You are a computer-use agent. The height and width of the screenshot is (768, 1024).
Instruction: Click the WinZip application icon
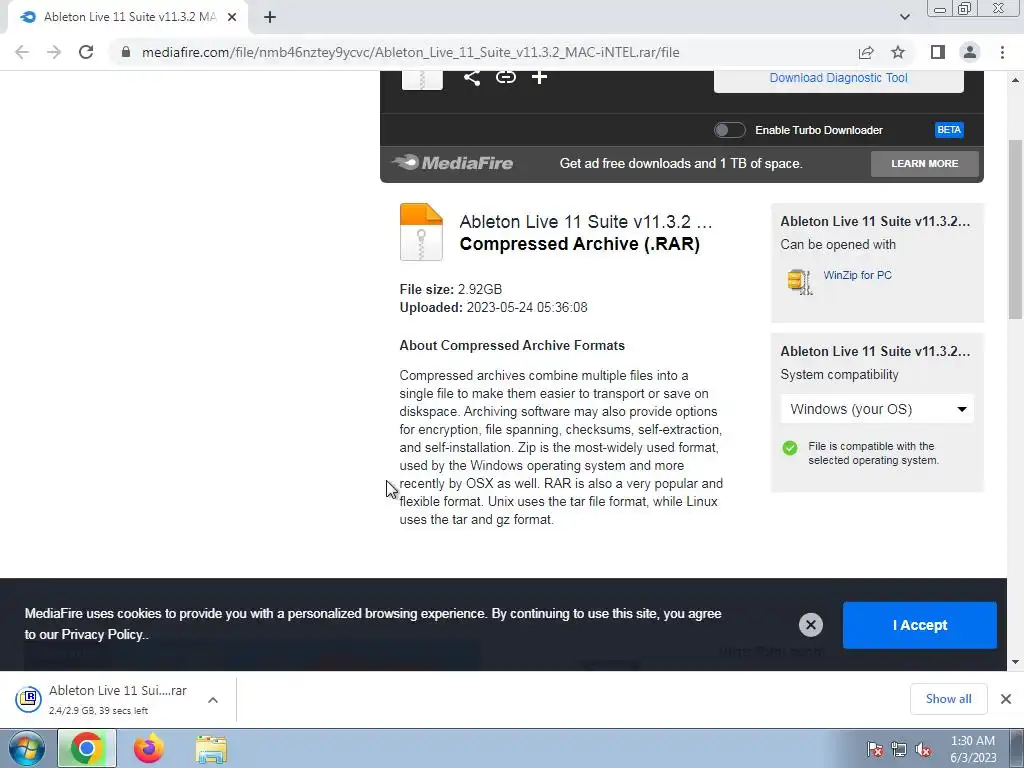(x=800, y=281)
